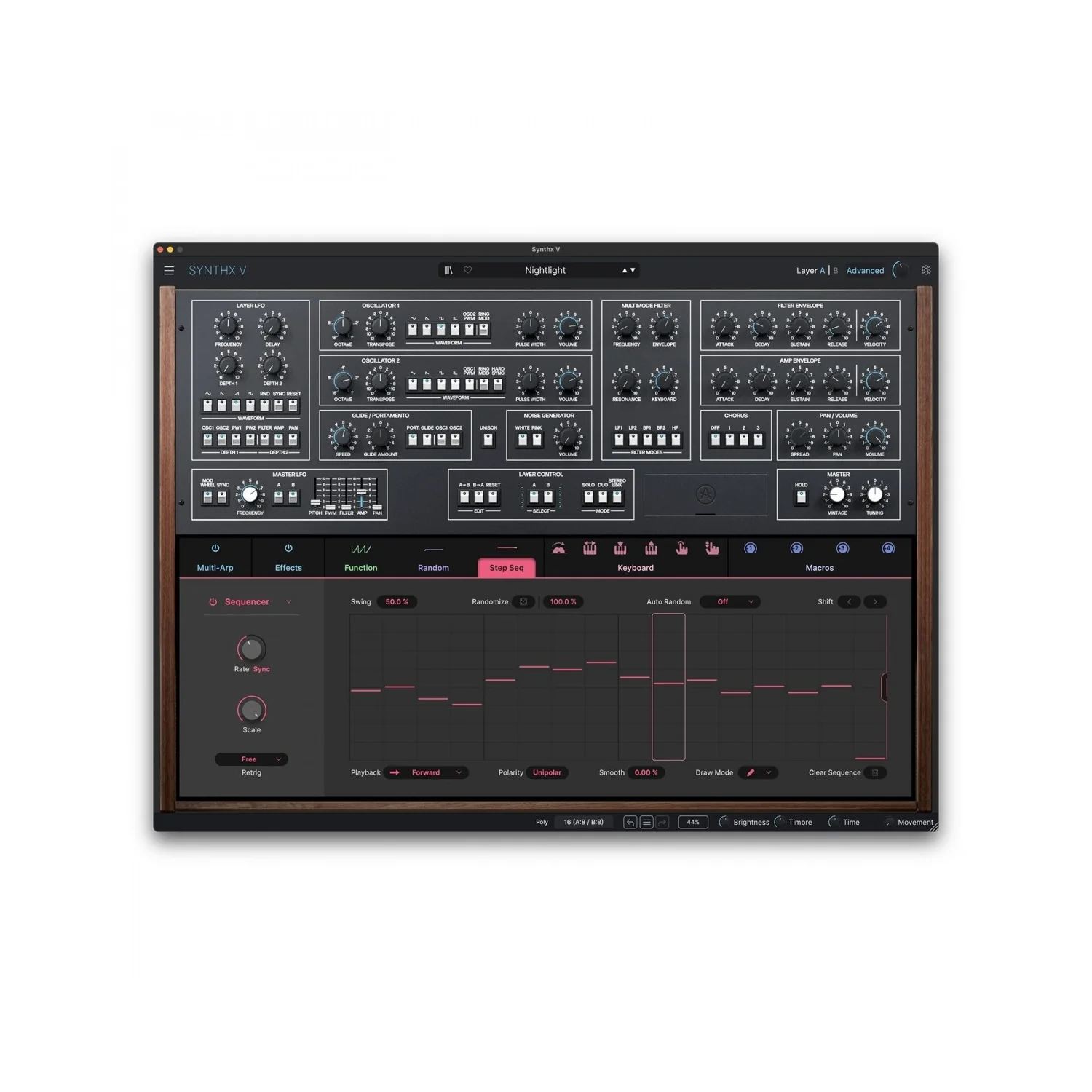Toggle the Pink noise switch
The height and width of the screenshot is (1092, 1092).
[x=537, y=440]
